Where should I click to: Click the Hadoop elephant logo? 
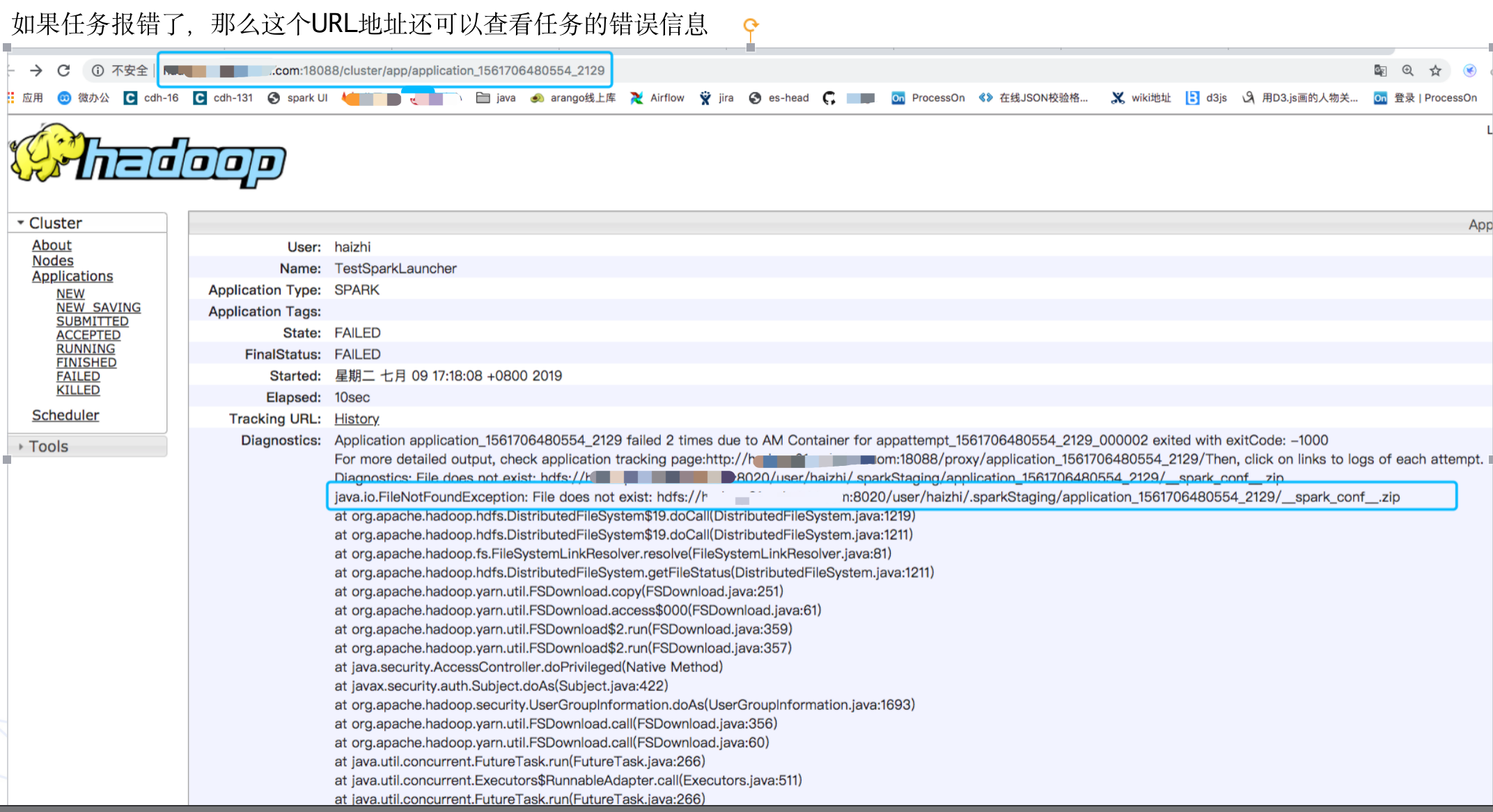(147, 158)
